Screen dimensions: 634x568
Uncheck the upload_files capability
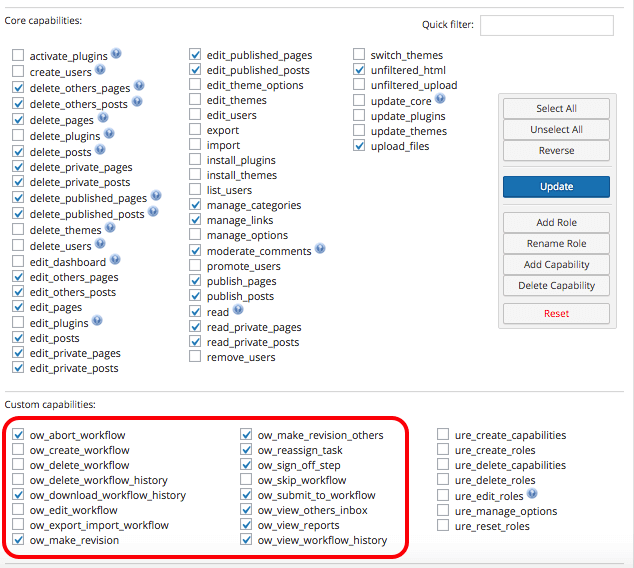[x=359, y=146]
